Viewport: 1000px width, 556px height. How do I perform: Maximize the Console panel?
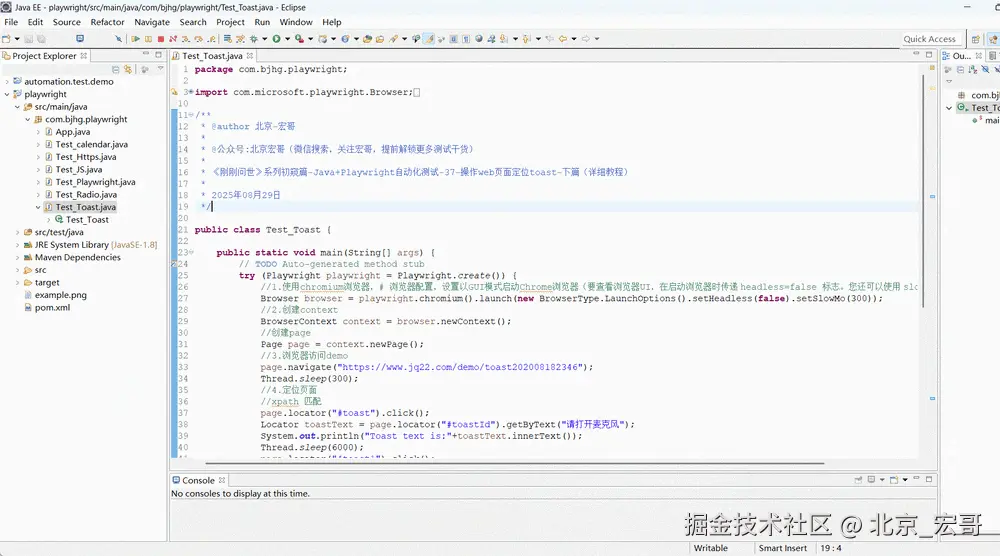click(929, 479)
